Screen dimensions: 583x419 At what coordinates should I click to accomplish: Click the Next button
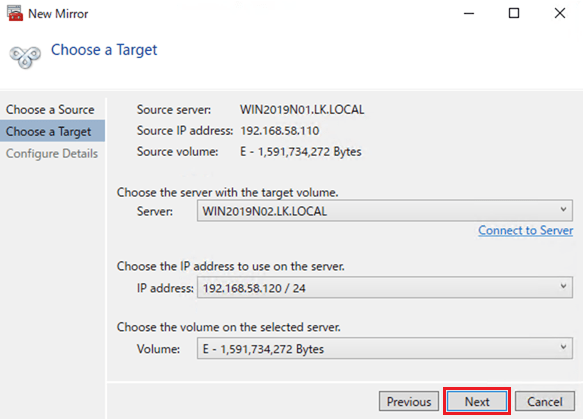(x=477, y=401)
